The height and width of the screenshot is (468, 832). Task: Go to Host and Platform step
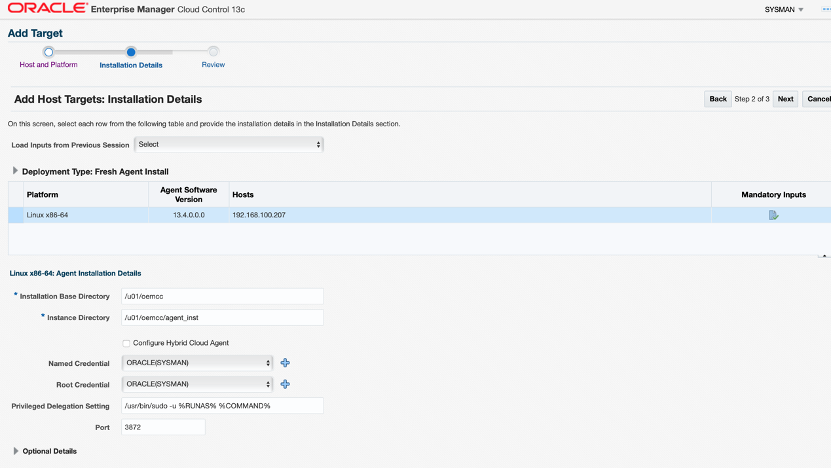coord(48,64)
